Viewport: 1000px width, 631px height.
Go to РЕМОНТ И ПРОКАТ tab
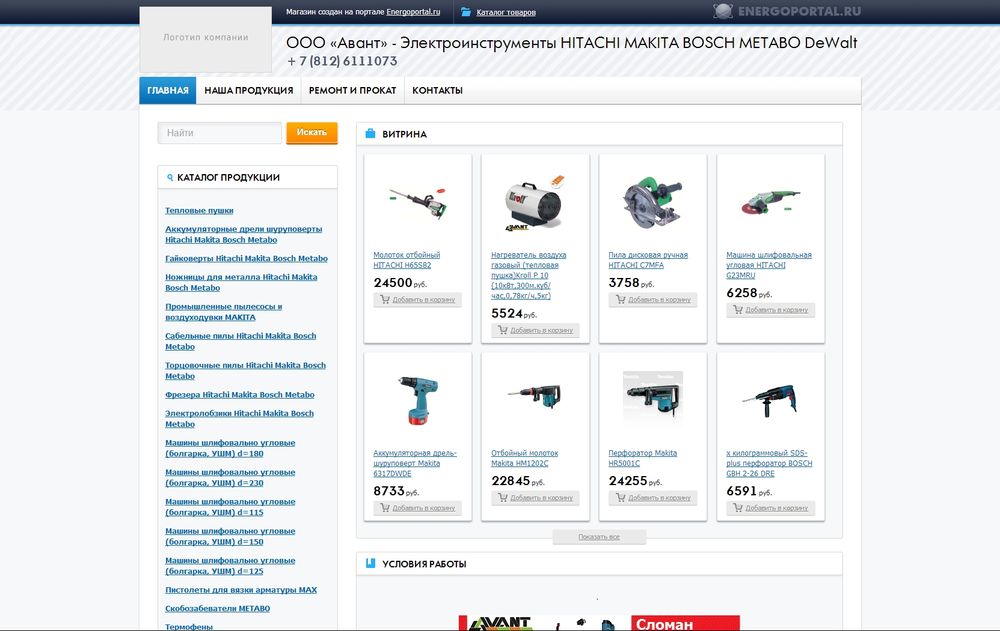point(353,91)
